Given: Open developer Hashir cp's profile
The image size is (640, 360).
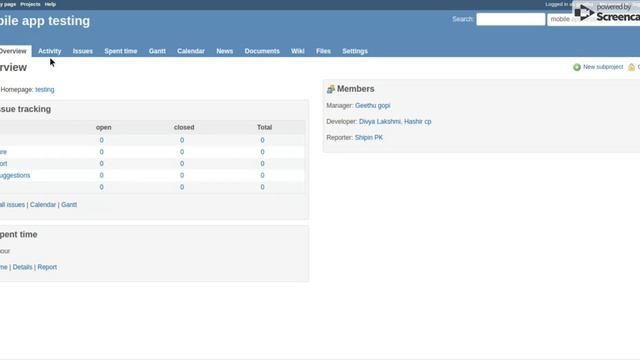Looking at the screenshot, I should [x=418, y=122].
